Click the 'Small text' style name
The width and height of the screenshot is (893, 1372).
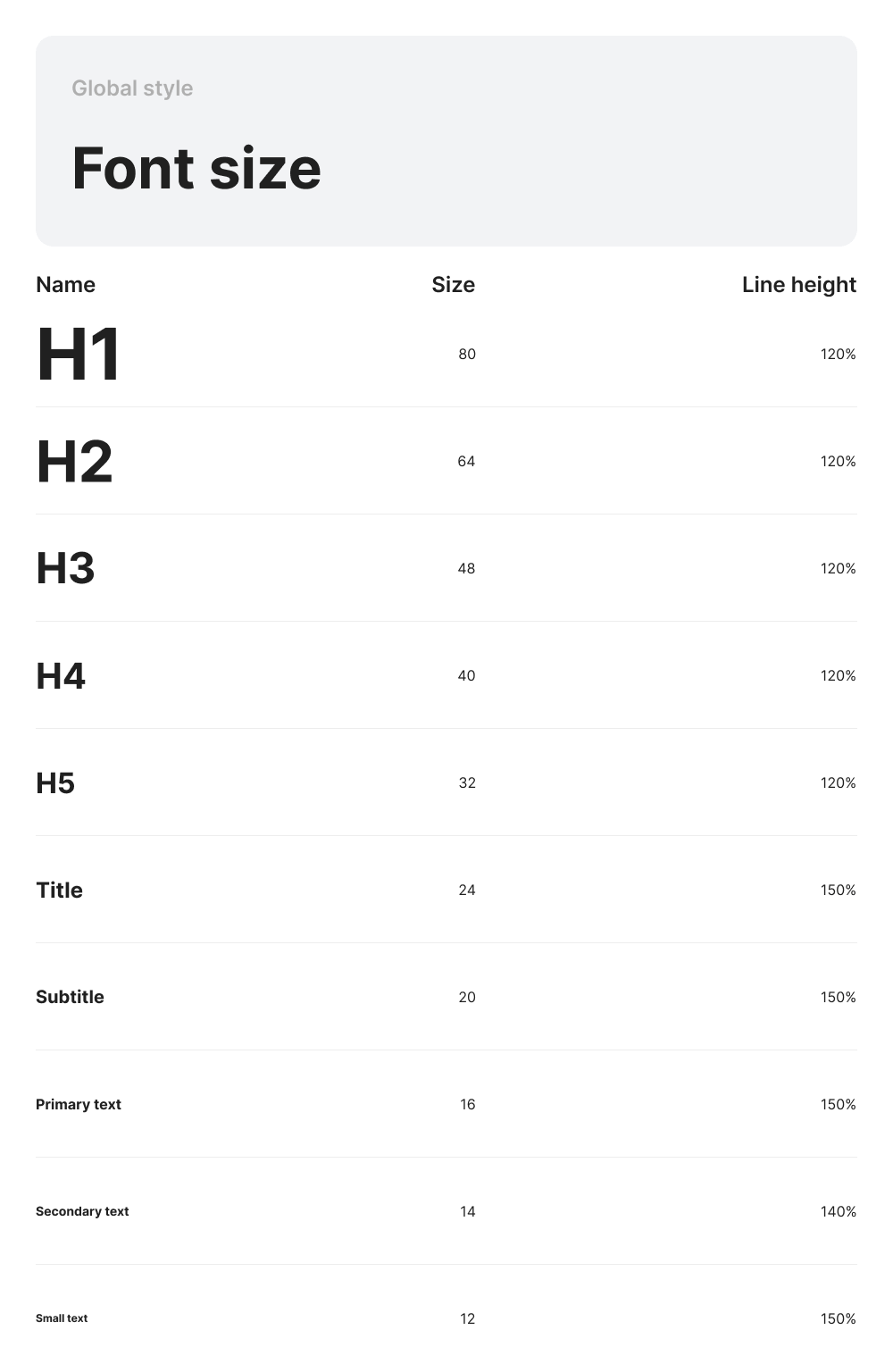pyautogui.click(x=62, y=1318)
